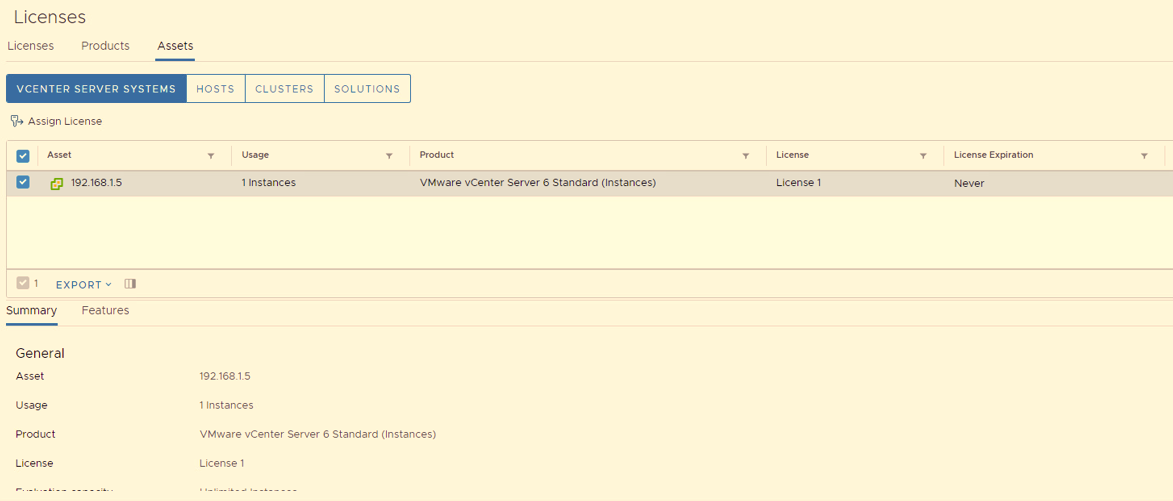Image resolution: width=1173 pixels, height=501 pixels.
Task: Show the Hosts asset list
Action: pos(215,88)
